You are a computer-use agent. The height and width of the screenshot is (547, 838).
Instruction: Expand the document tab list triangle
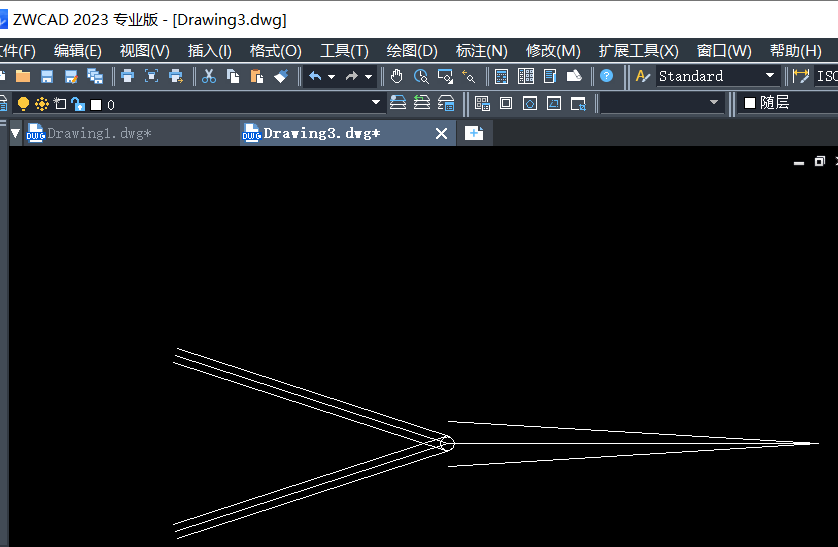[15, 133]
